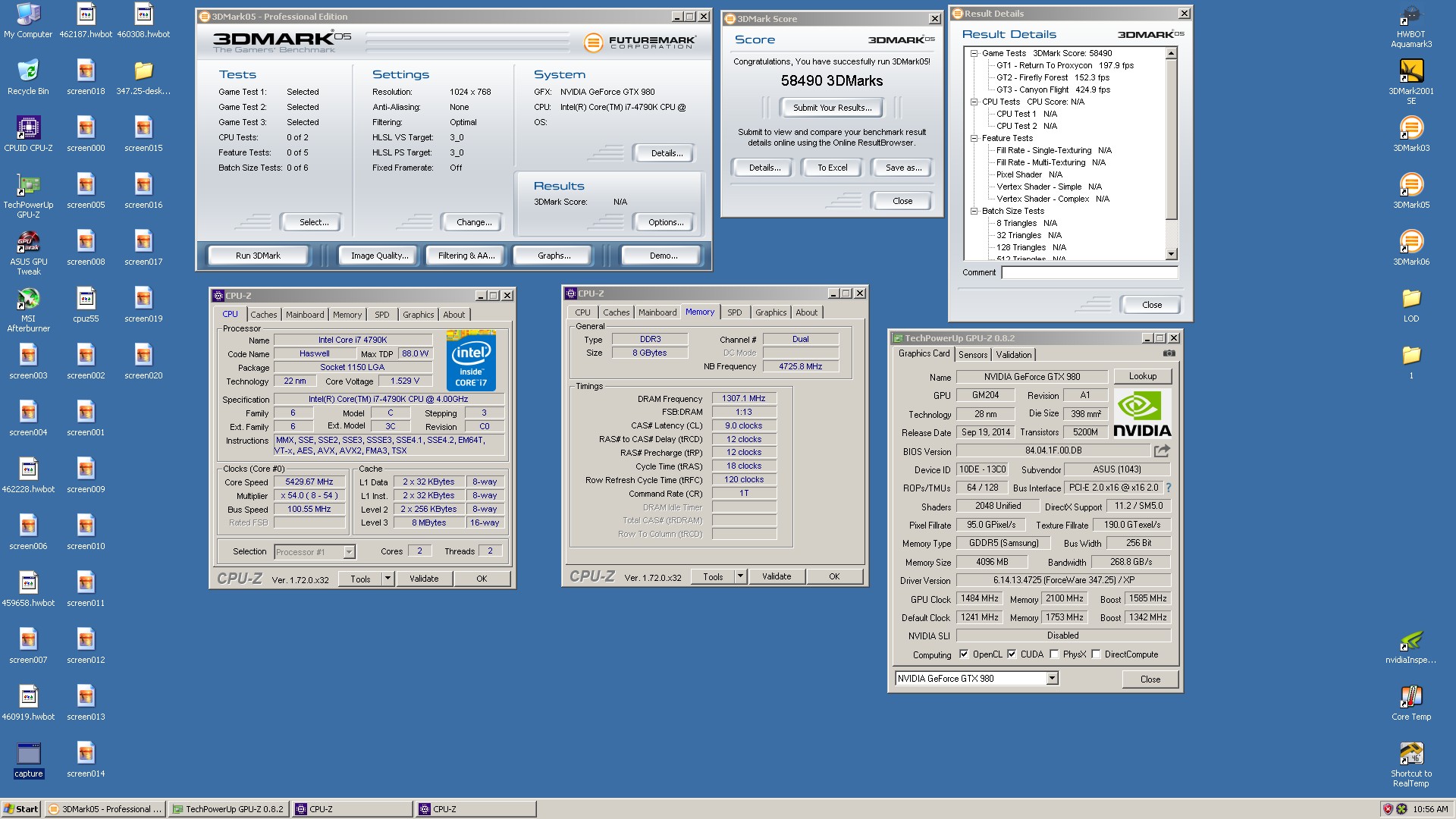This screenshot has height=819, width=1456.
Task: Click the Run 3DMark button
Action: click(258, 256)
